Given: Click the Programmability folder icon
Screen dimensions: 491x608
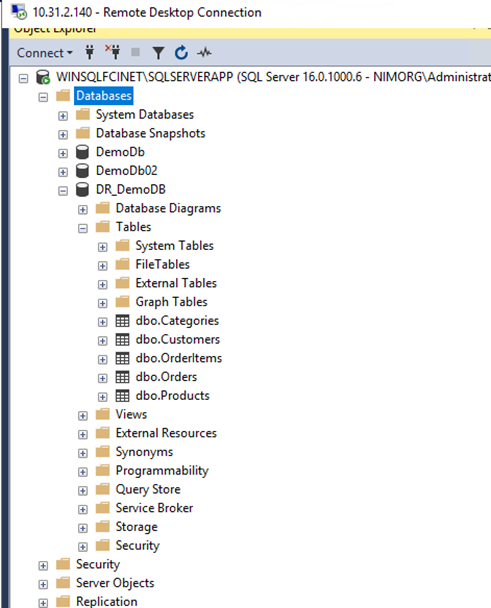Looking at the screenshot, I should pos(103,470).
